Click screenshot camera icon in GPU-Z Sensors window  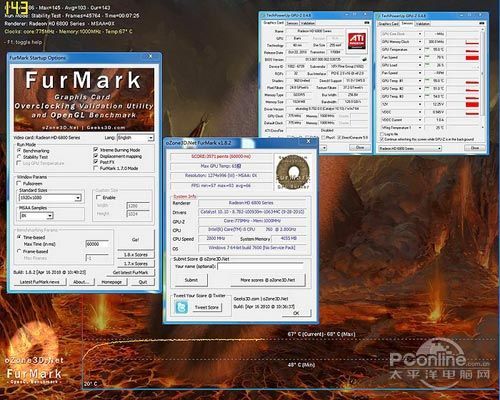point(482,23)
